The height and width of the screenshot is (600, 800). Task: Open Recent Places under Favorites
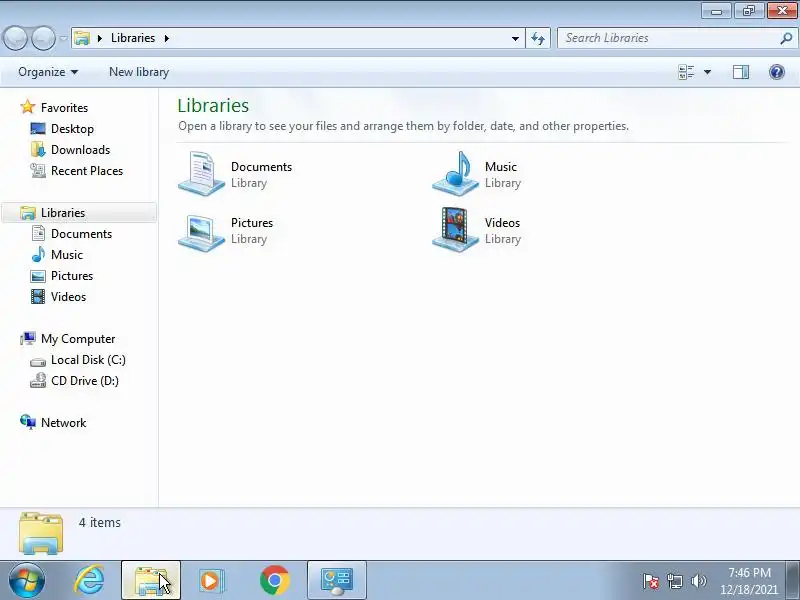tap(77, 170)
